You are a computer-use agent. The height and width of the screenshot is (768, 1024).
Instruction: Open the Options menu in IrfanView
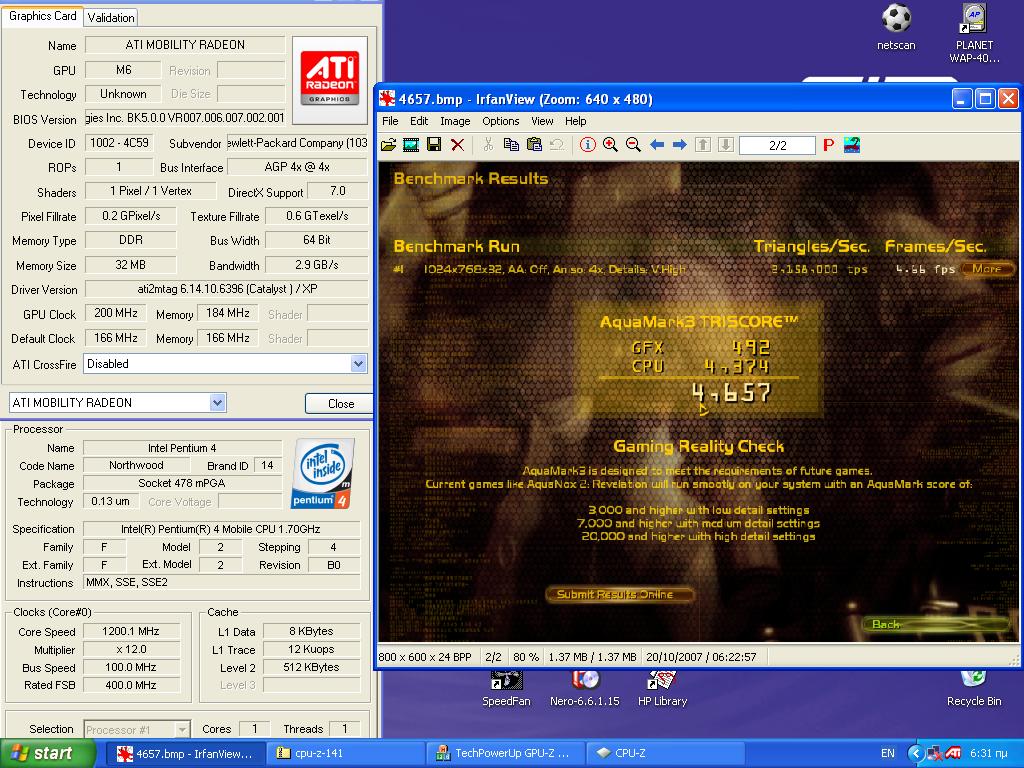pyautogui.click(x=501, y=121)
